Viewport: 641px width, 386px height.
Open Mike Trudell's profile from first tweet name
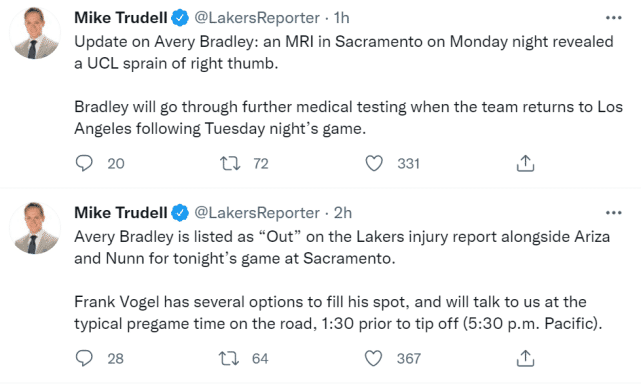pos(121,18)
